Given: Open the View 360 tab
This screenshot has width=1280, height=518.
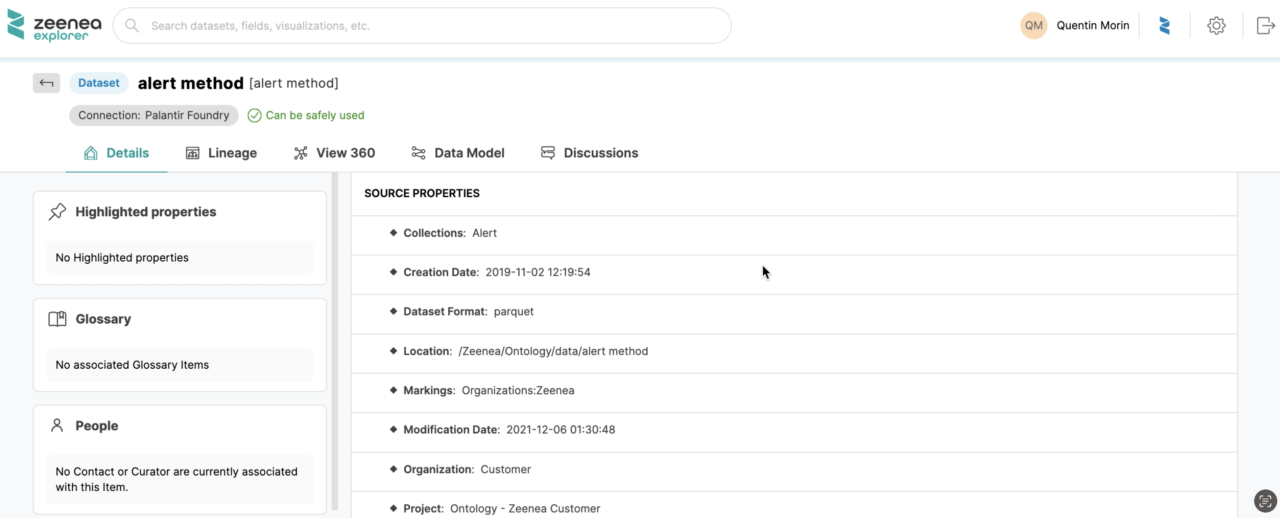Looking at the screenshot, I should click(x=334, y=153).
